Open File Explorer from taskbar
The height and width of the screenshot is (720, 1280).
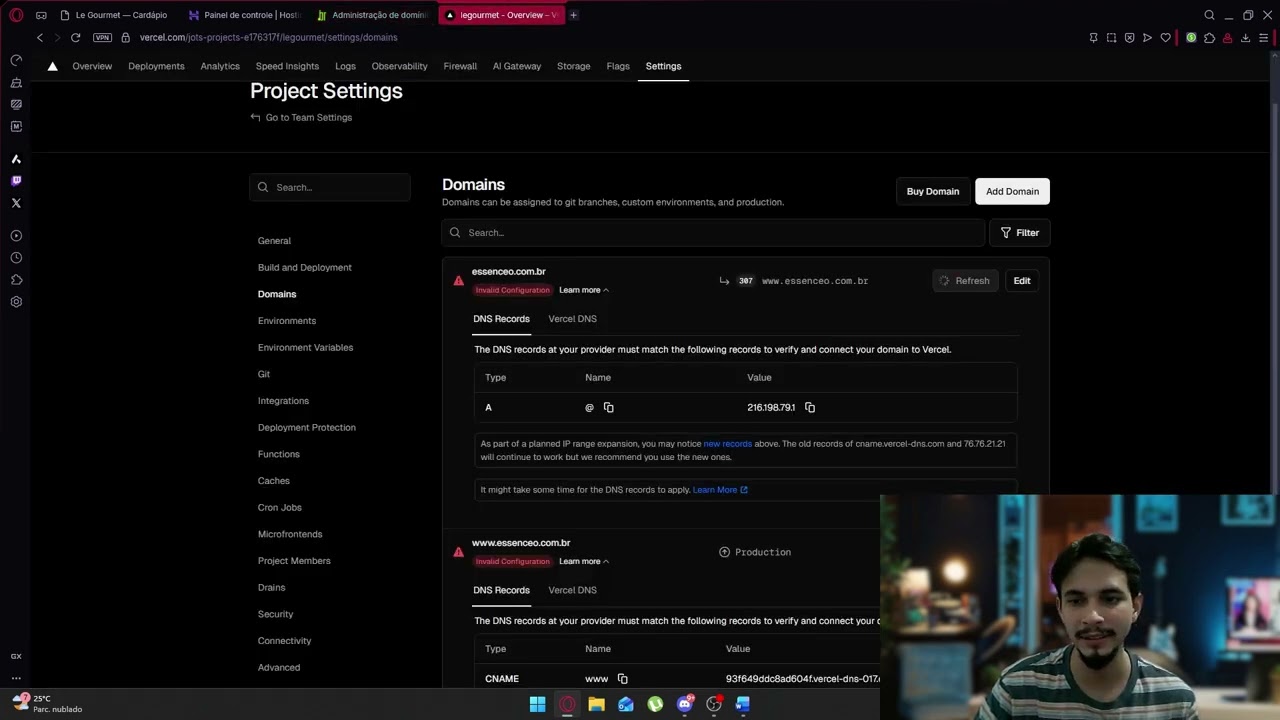596,704
